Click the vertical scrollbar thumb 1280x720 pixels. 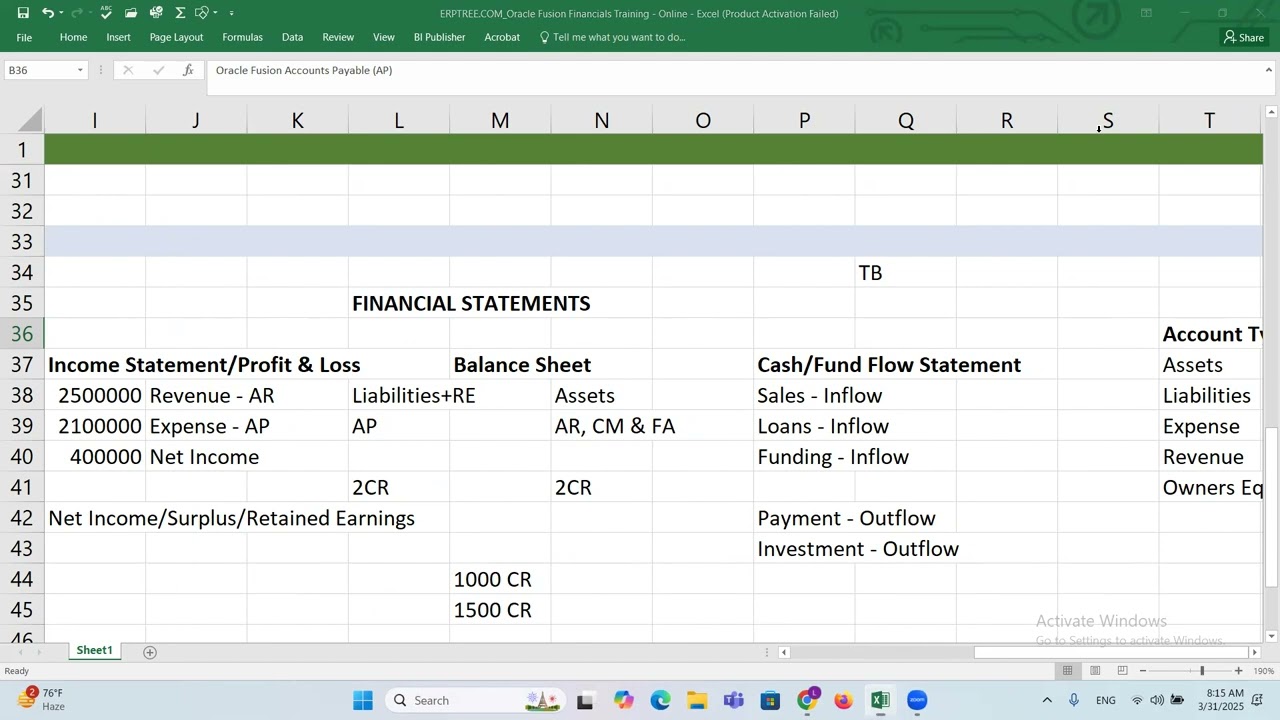(1271, 508)
